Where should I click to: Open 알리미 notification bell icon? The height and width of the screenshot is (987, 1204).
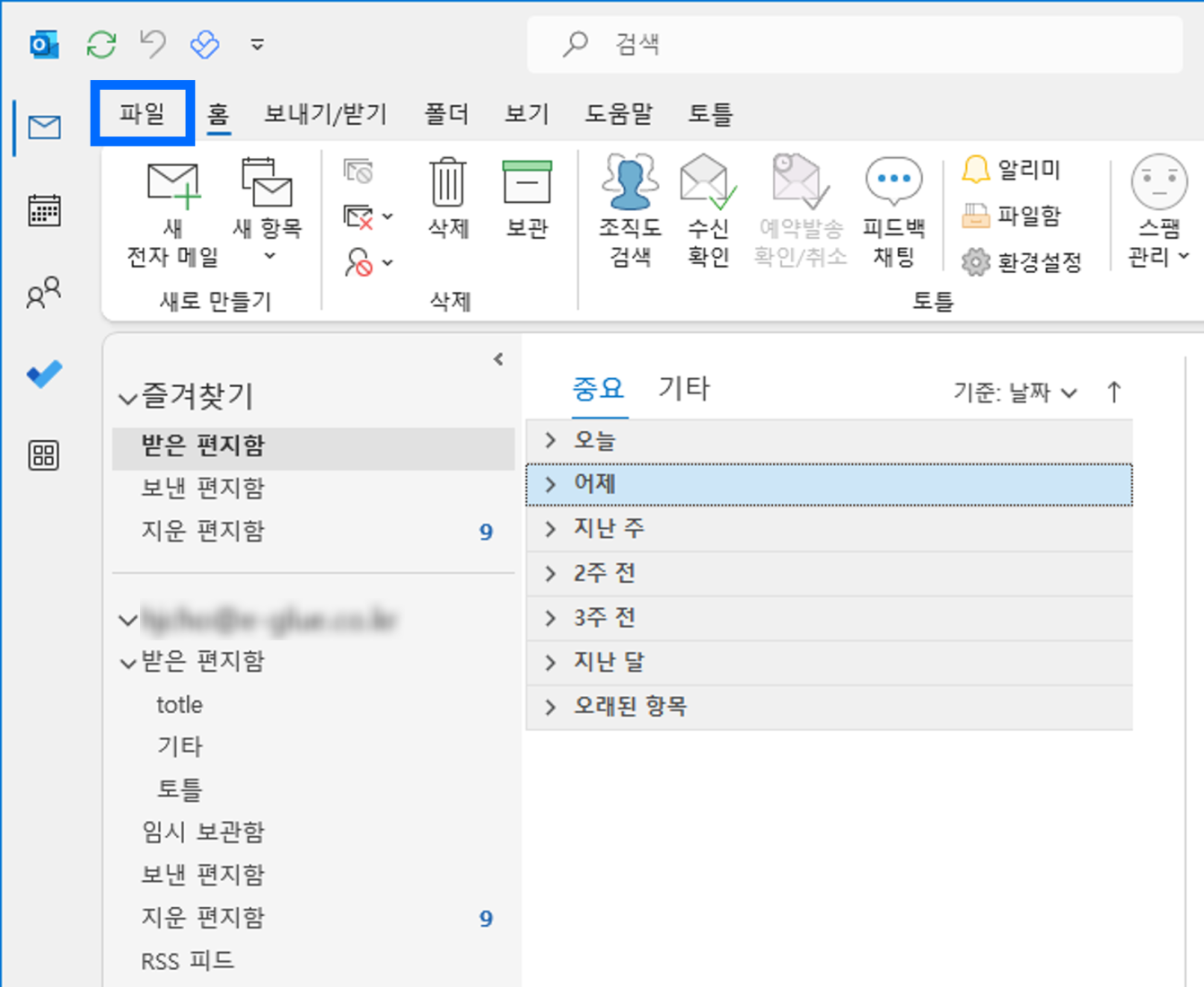(976, 169)
